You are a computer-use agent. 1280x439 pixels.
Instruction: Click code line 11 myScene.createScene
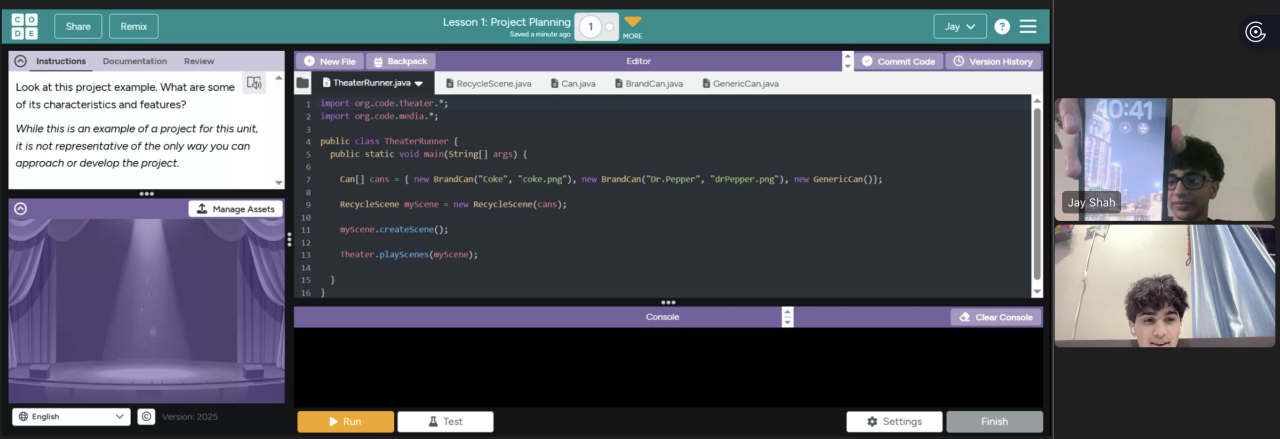click(394, 229)
